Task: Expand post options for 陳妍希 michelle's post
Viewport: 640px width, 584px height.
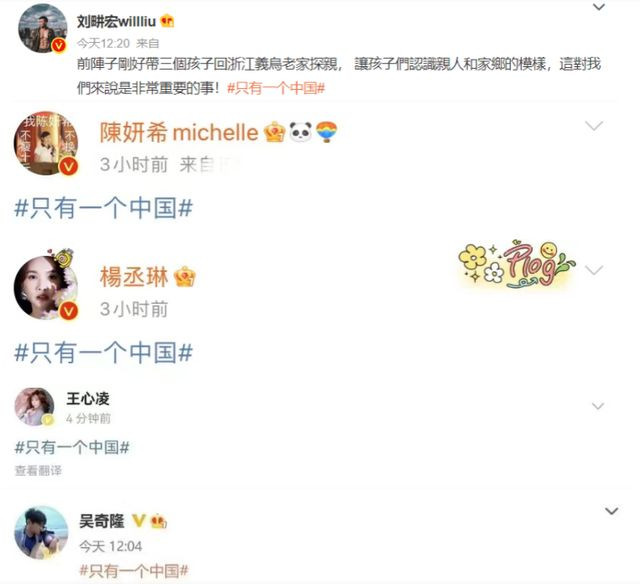Action: [x=594, y=125]
